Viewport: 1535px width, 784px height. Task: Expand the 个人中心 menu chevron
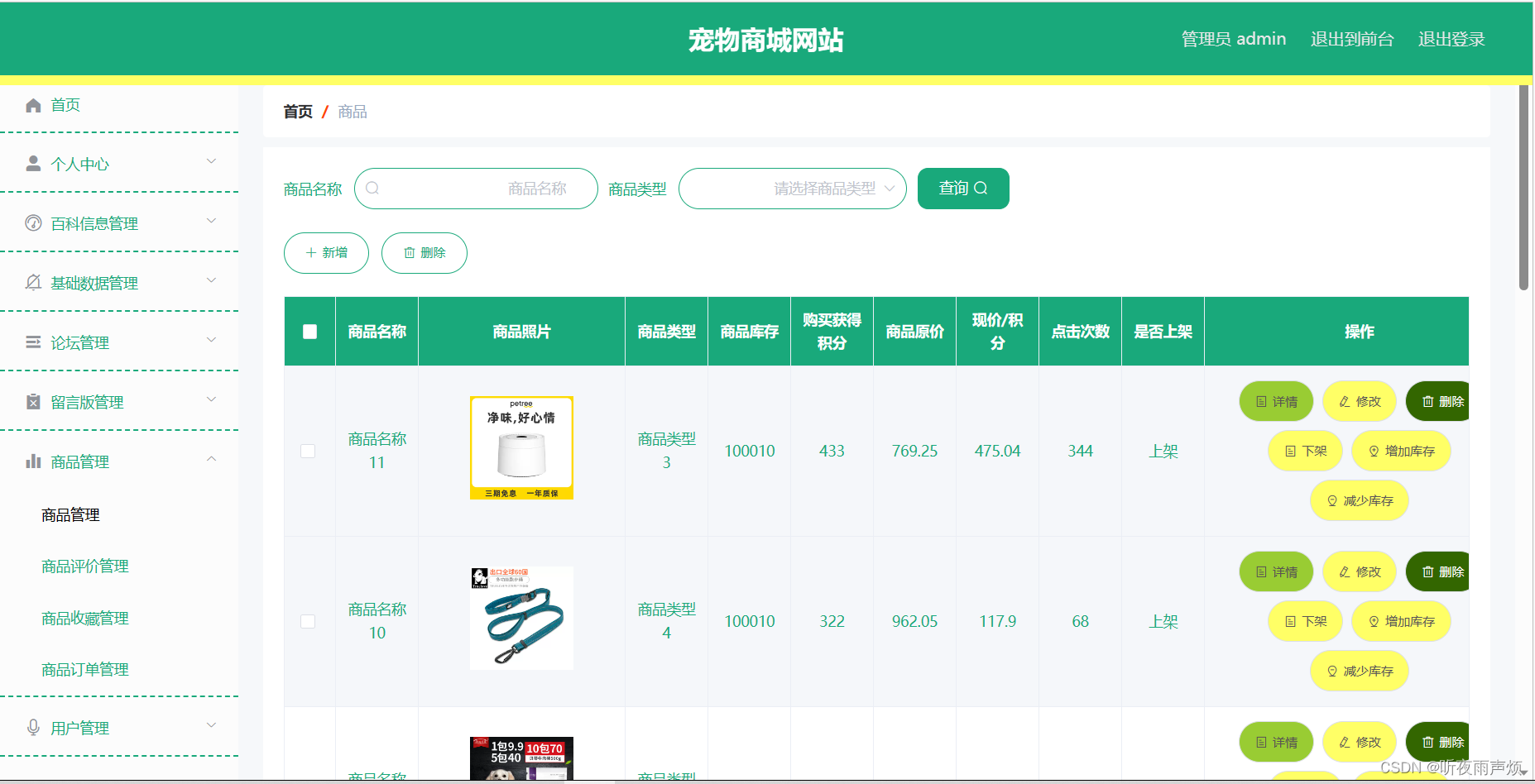(211, 161)
